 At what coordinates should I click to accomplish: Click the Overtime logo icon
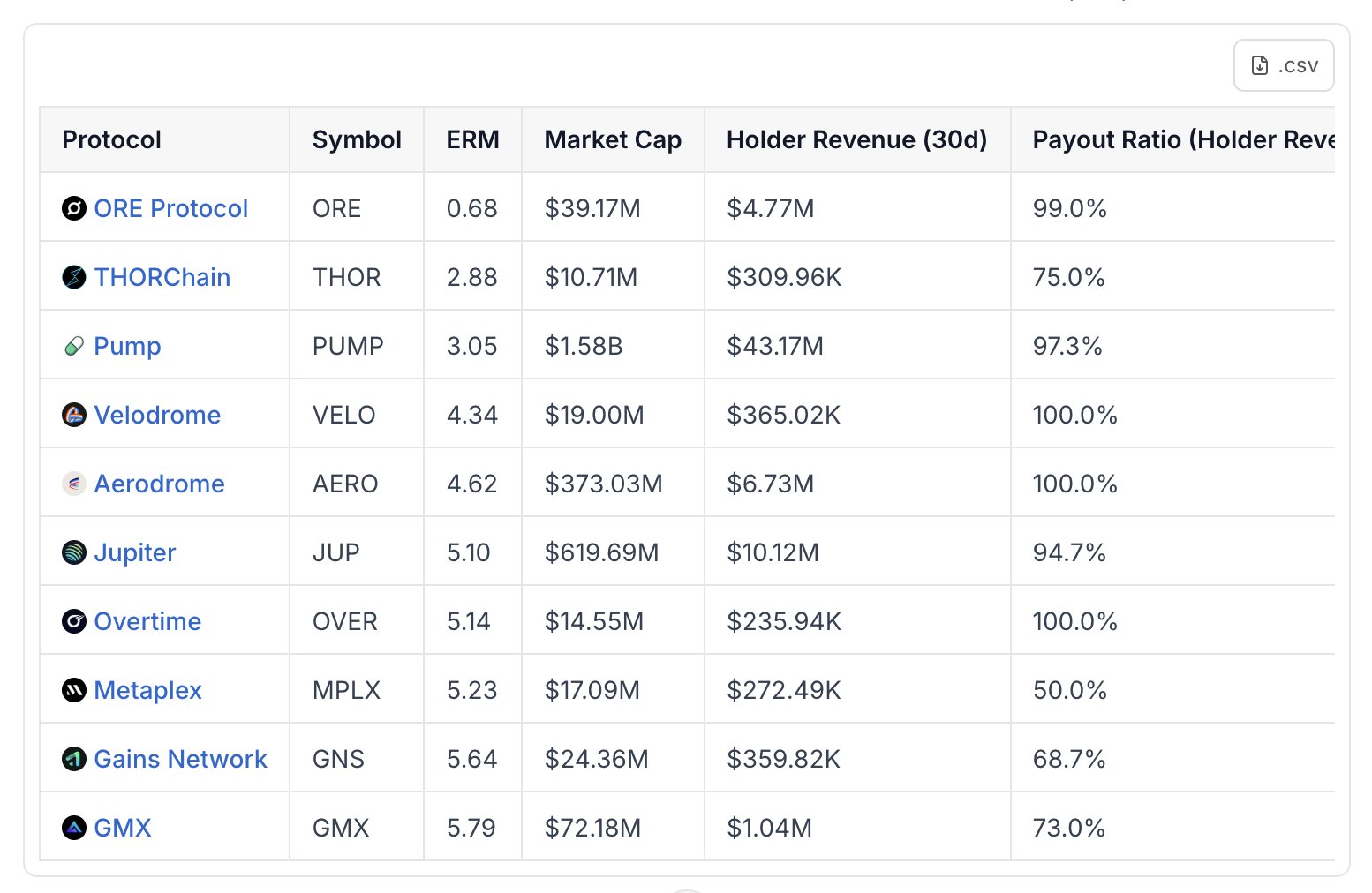74,621
